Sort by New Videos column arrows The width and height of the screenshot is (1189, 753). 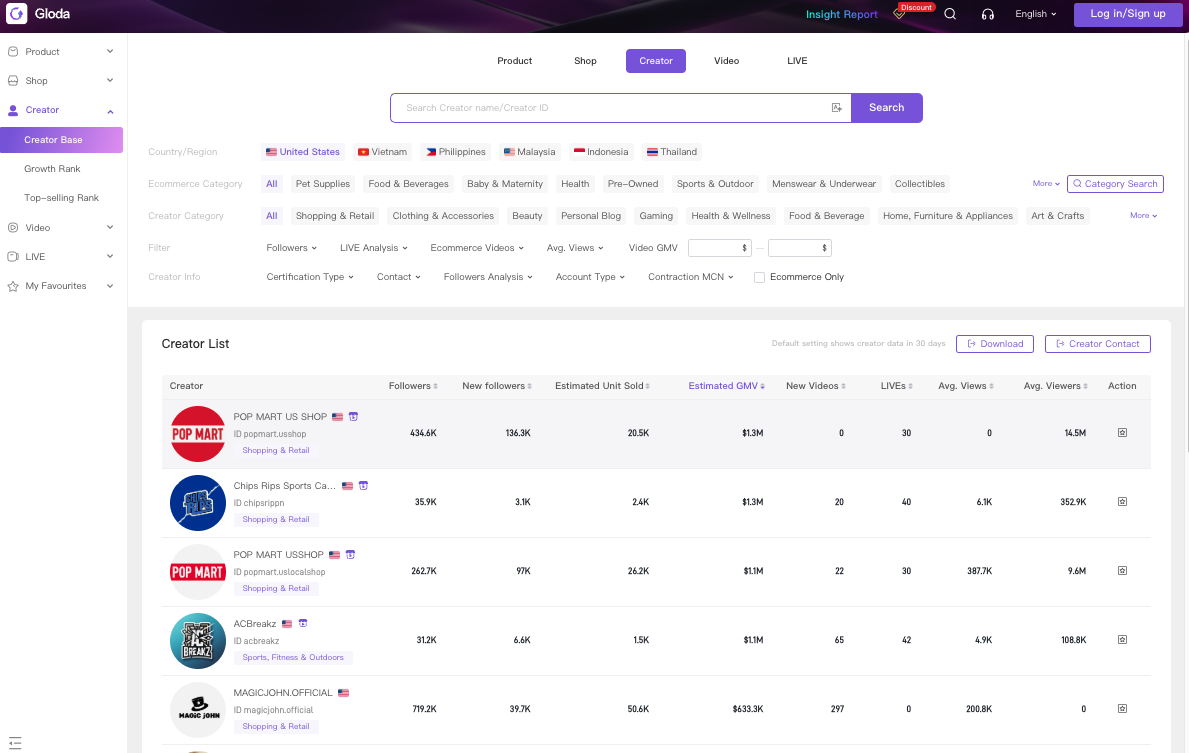843,386
